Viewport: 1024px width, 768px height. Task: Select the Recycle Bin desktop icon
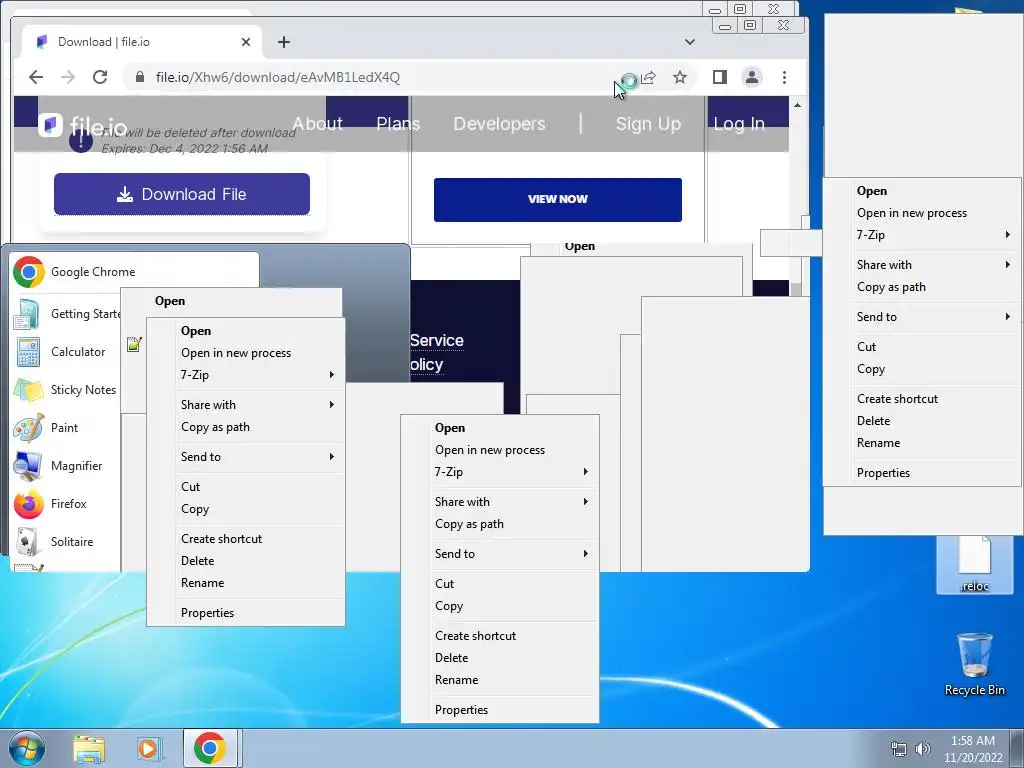pos(974,664)
